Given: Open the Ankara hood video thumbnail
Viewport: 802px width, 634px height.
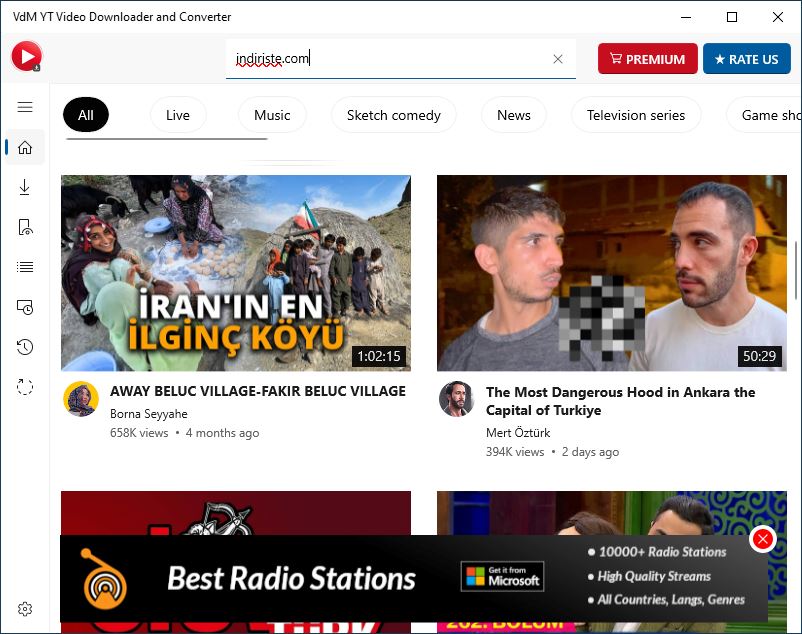Looking at the screenshot, I should pyautogui.click(x=612, y=273).
